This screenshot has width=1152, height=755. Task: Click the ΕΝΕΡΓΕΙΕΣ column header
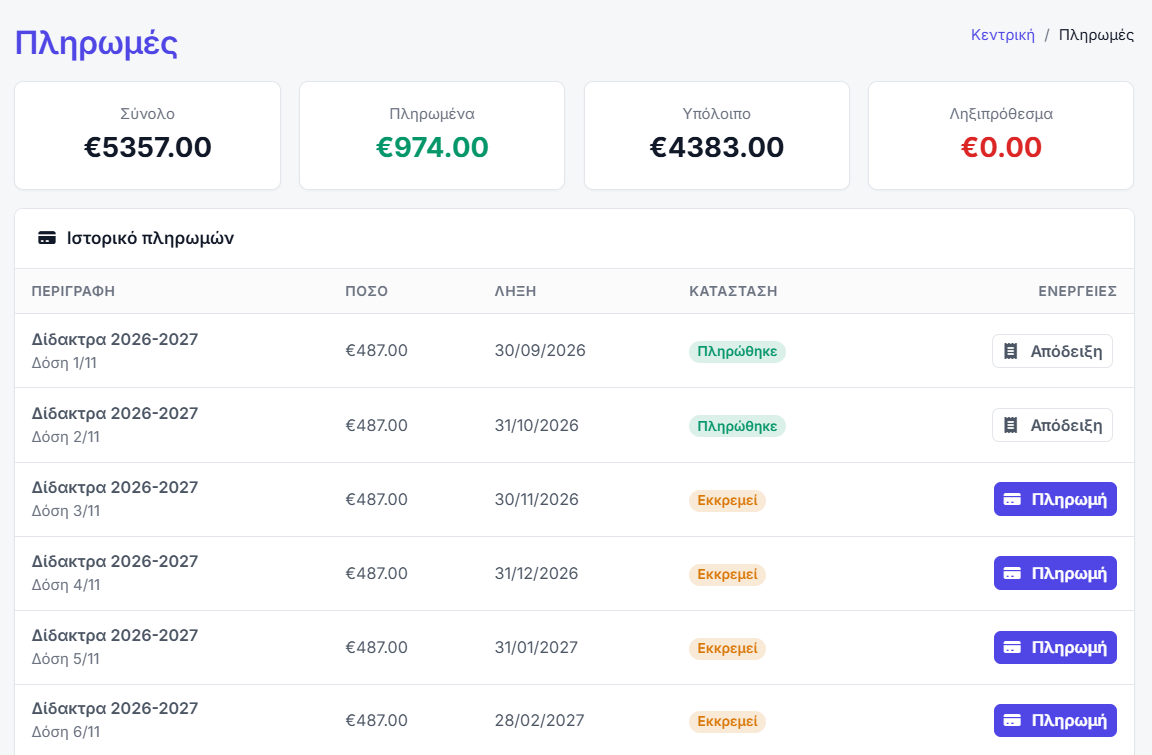[1077, 291]
